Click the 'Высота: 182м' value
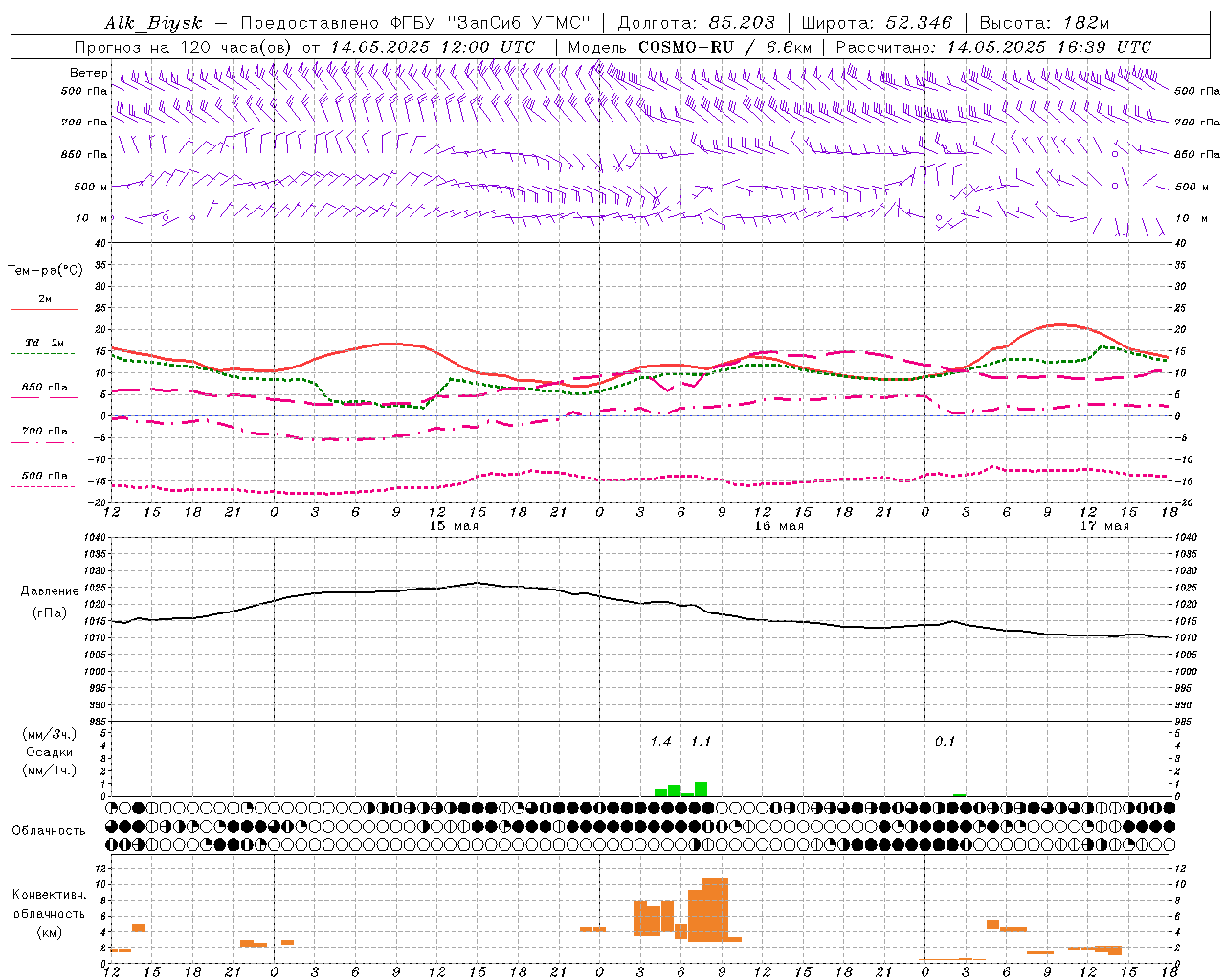 click(1044, 23)
